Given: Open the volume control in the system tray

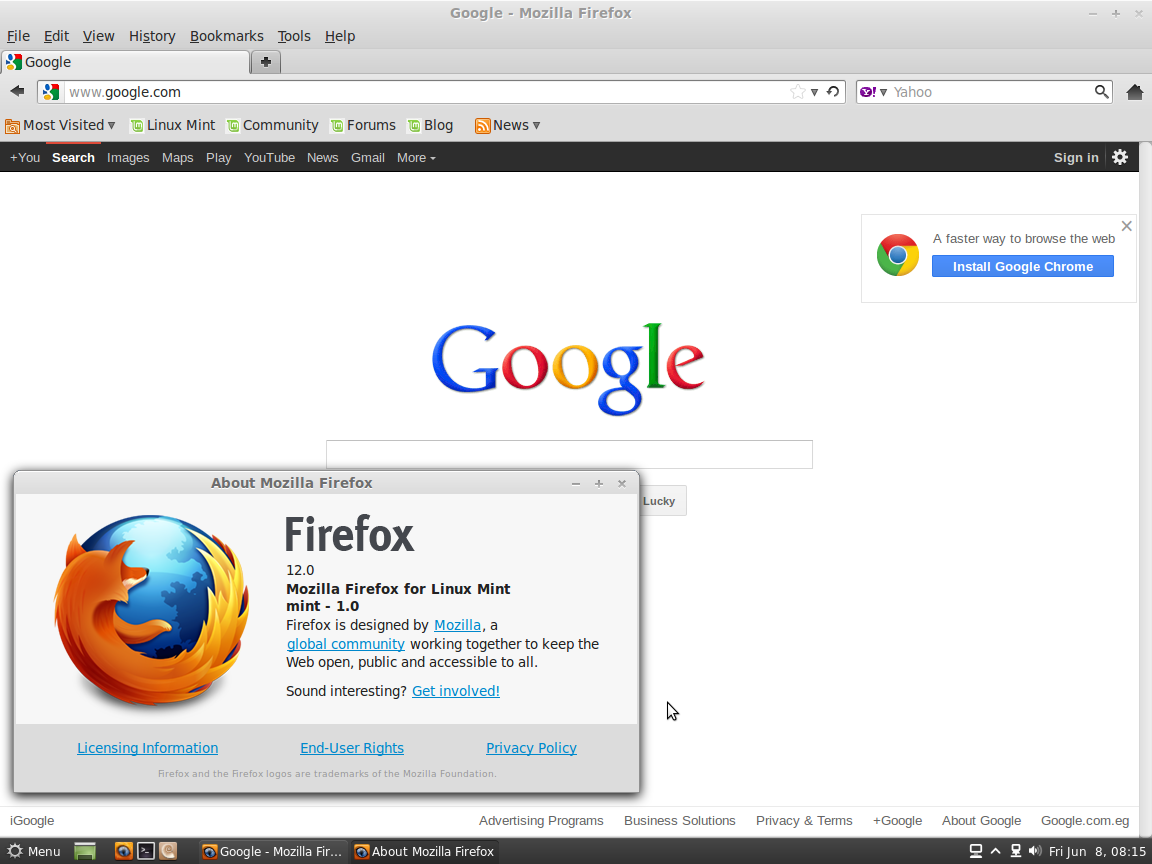Looking at the screenshot, I should (1034, 851).
